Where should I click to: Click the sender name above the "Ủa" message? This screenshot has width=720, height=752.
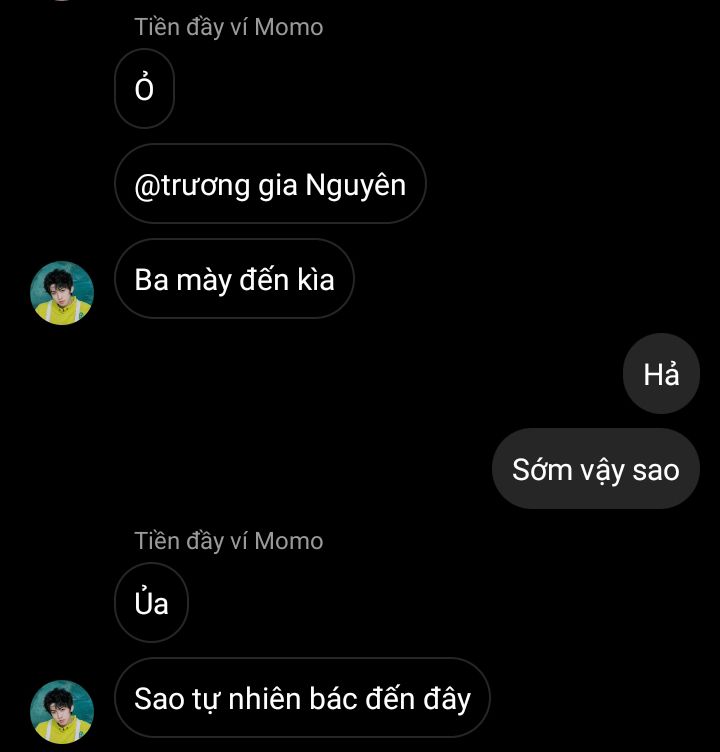pyautogui.click(x=229, y=541)
